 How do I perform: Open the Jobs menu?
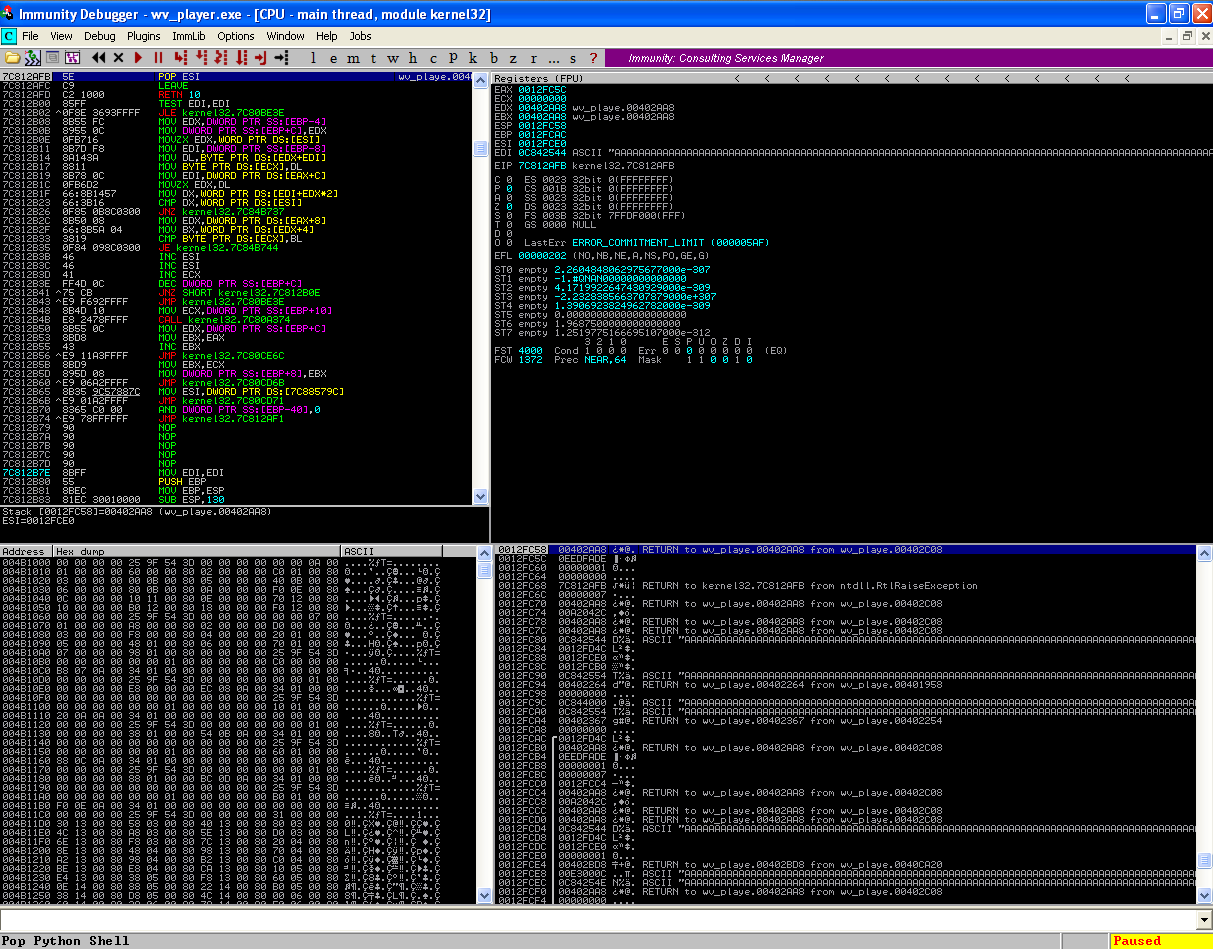point(360,36)
